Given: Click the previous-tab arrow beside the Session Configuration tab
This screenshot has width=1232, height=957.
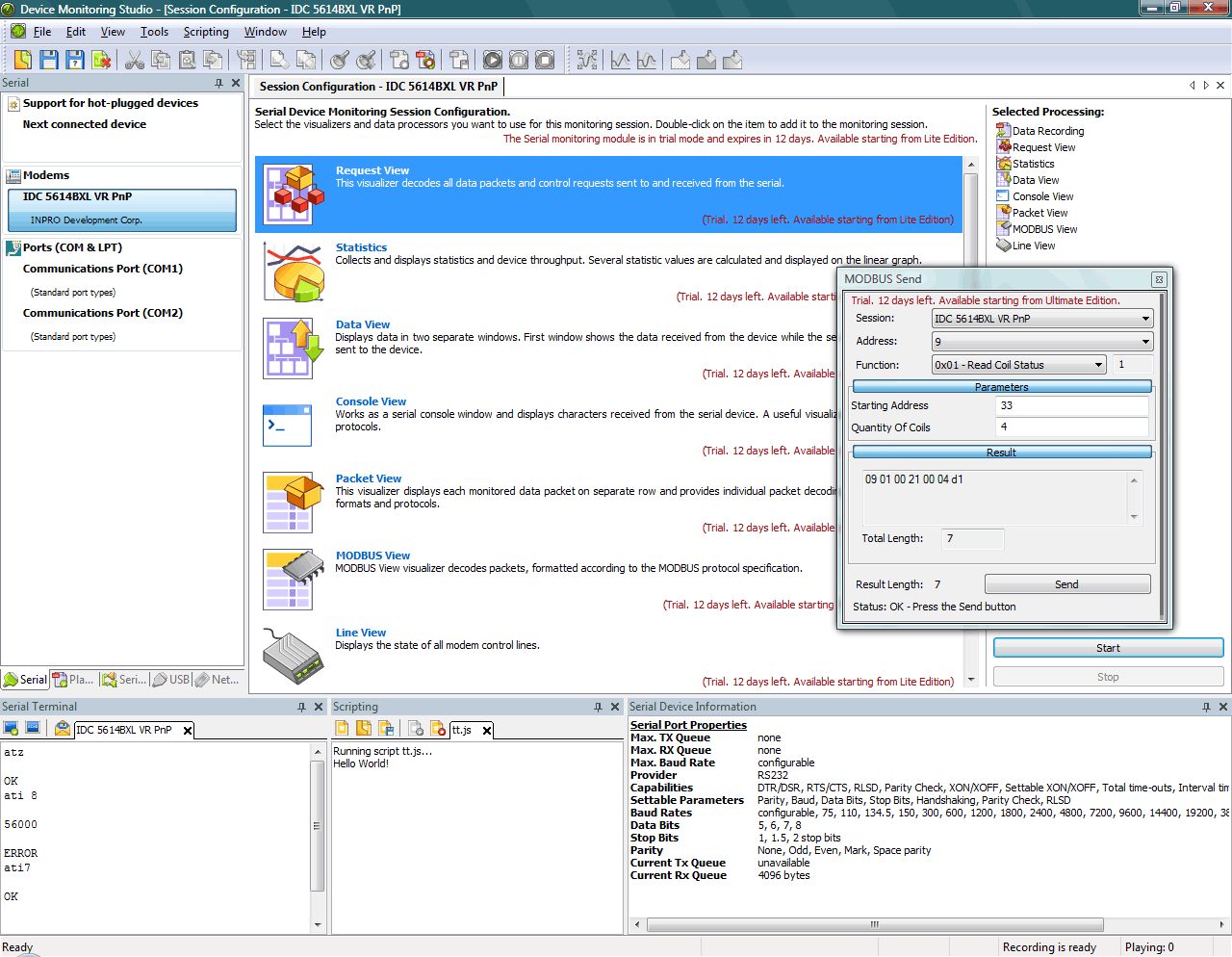Looking at the screenshot, I should pyautogui.click(x=1193, y=86).
